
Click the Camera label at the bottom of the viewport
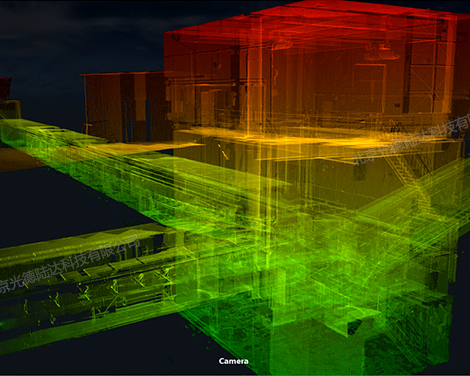pos(233,361)
